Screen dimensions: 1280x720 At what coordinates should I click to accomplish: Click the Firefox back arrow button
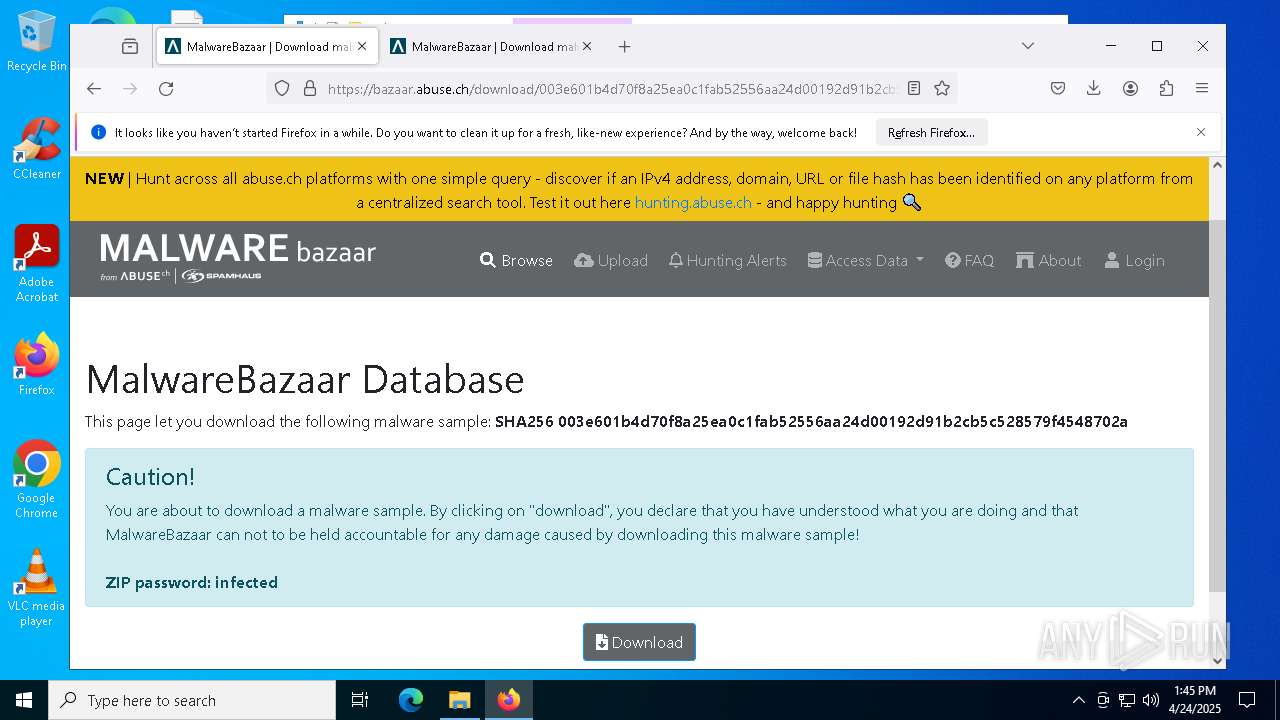(x=94, y=88)
